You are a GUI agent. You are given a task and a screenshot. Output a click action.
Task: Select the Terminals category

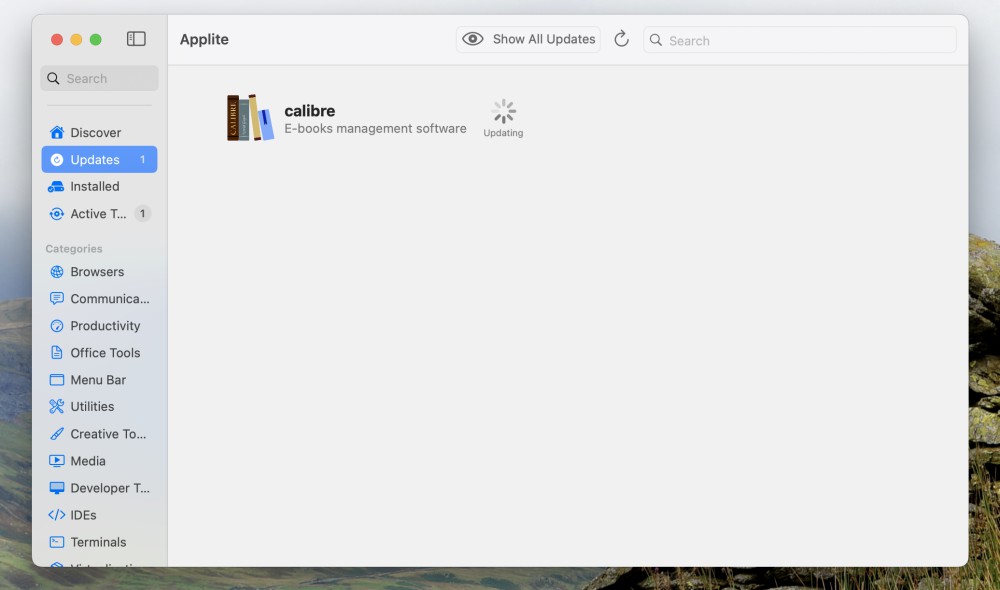99,542
